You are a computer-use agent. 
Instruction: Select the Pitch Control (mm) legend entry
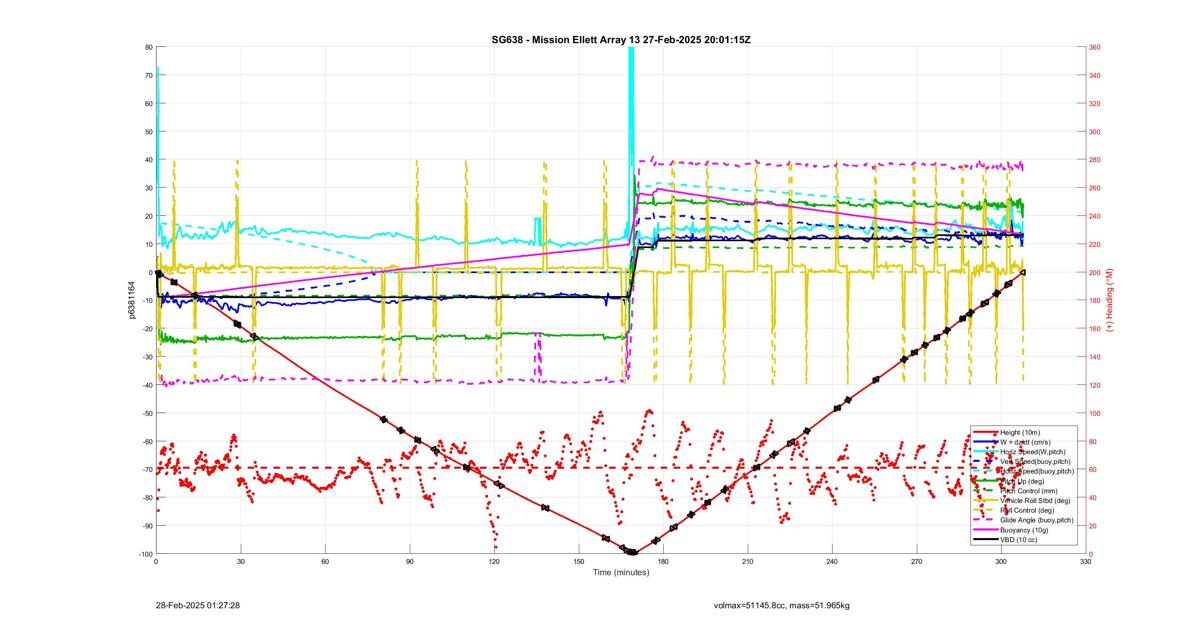coord(1029,491)
